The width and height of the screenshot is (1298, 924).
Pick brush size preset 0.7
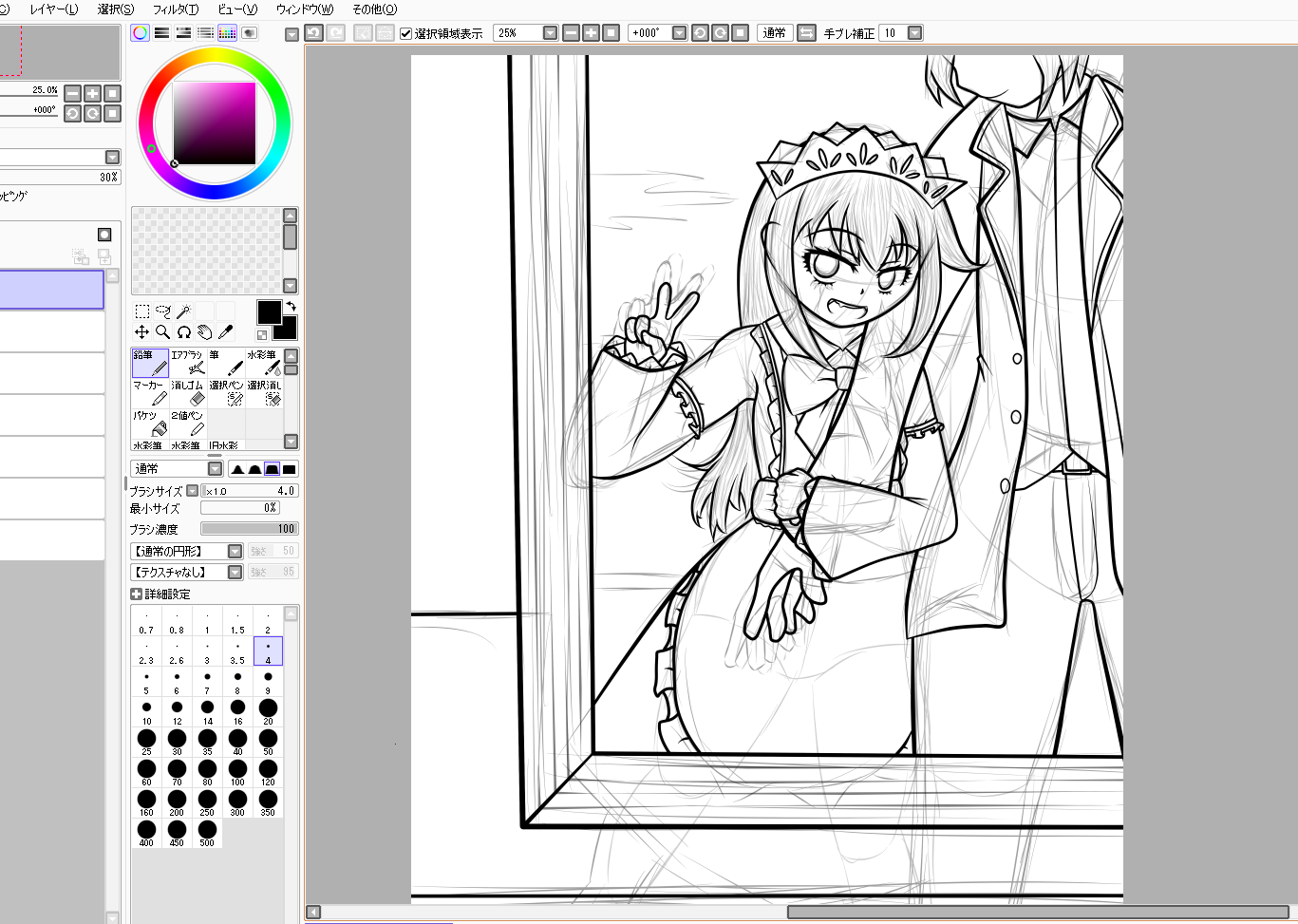coord(146,621)
